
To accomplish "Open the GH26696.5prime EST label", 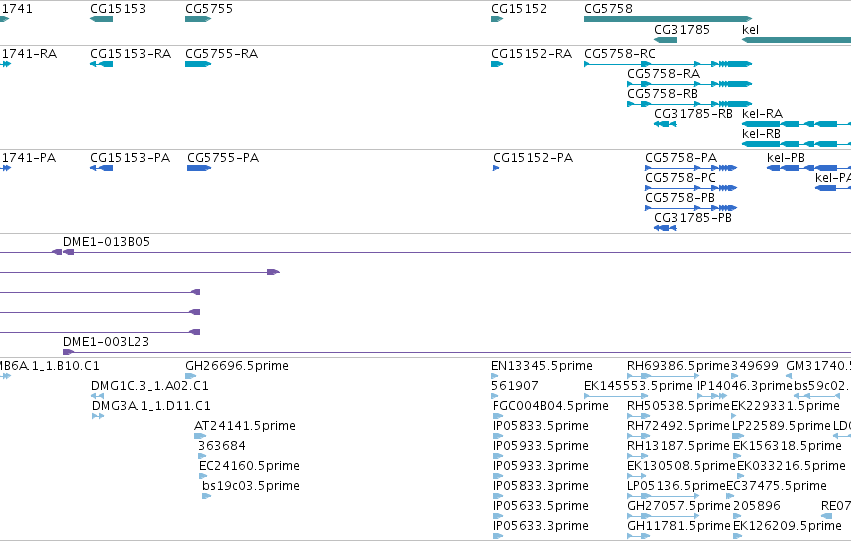I will (x=237, y=366).
